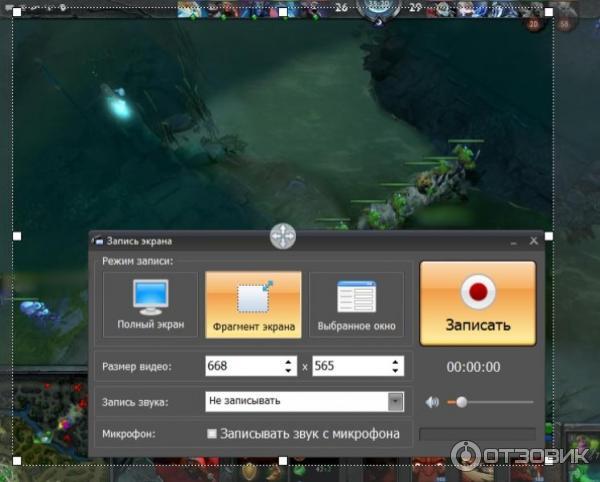Screen dimensions: 600x482
Task: Select the 'Полный экран' full screen mode
Action: pyautogui.click(x=148, y=306)
